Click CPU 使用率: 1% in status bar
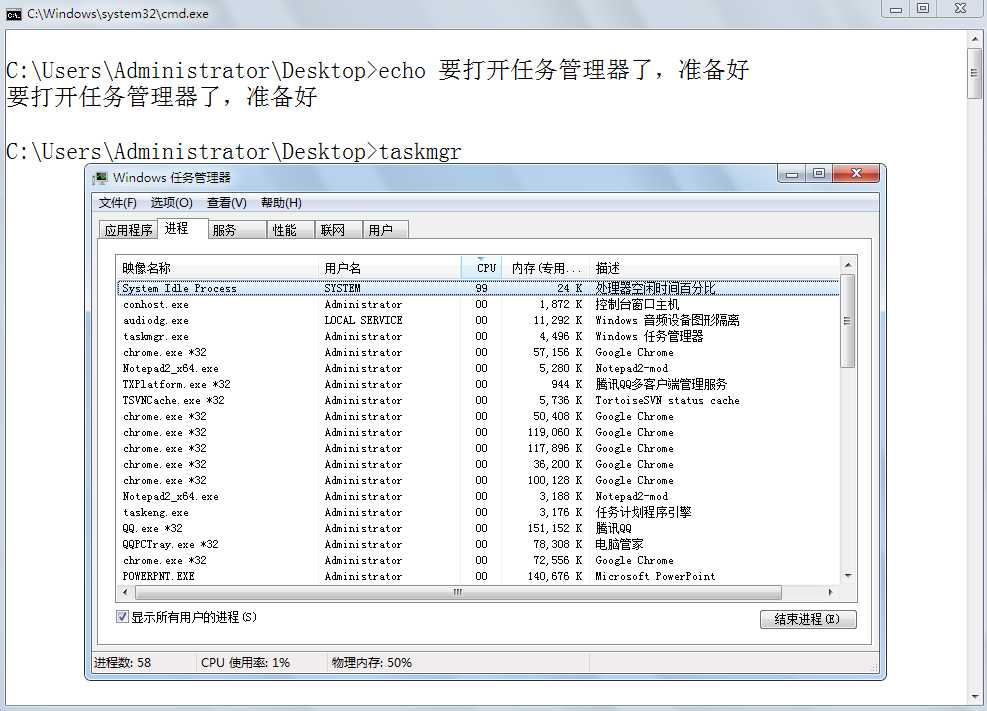 245,663
